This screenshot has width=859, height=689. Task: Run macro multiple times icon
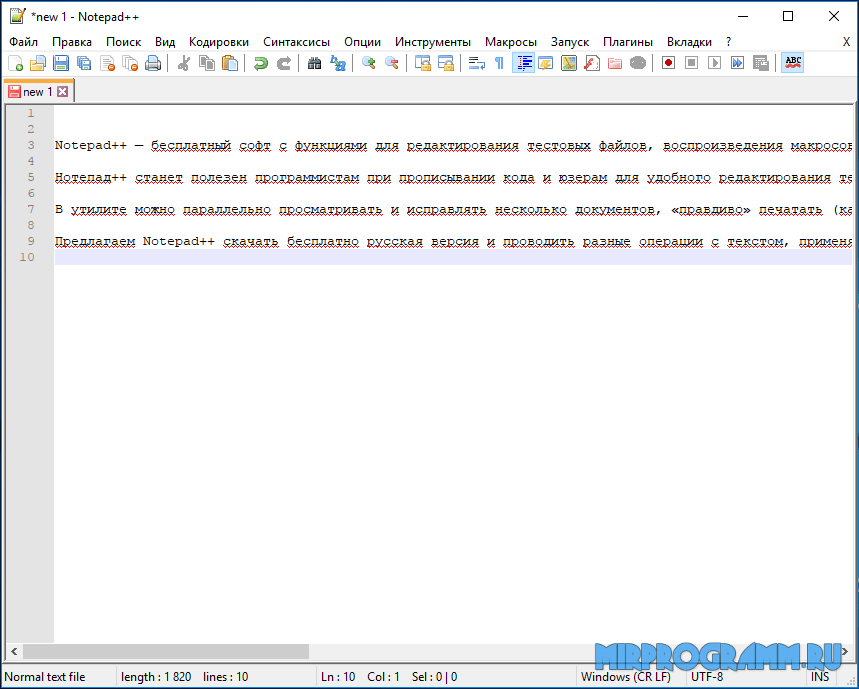coord(737,64)
